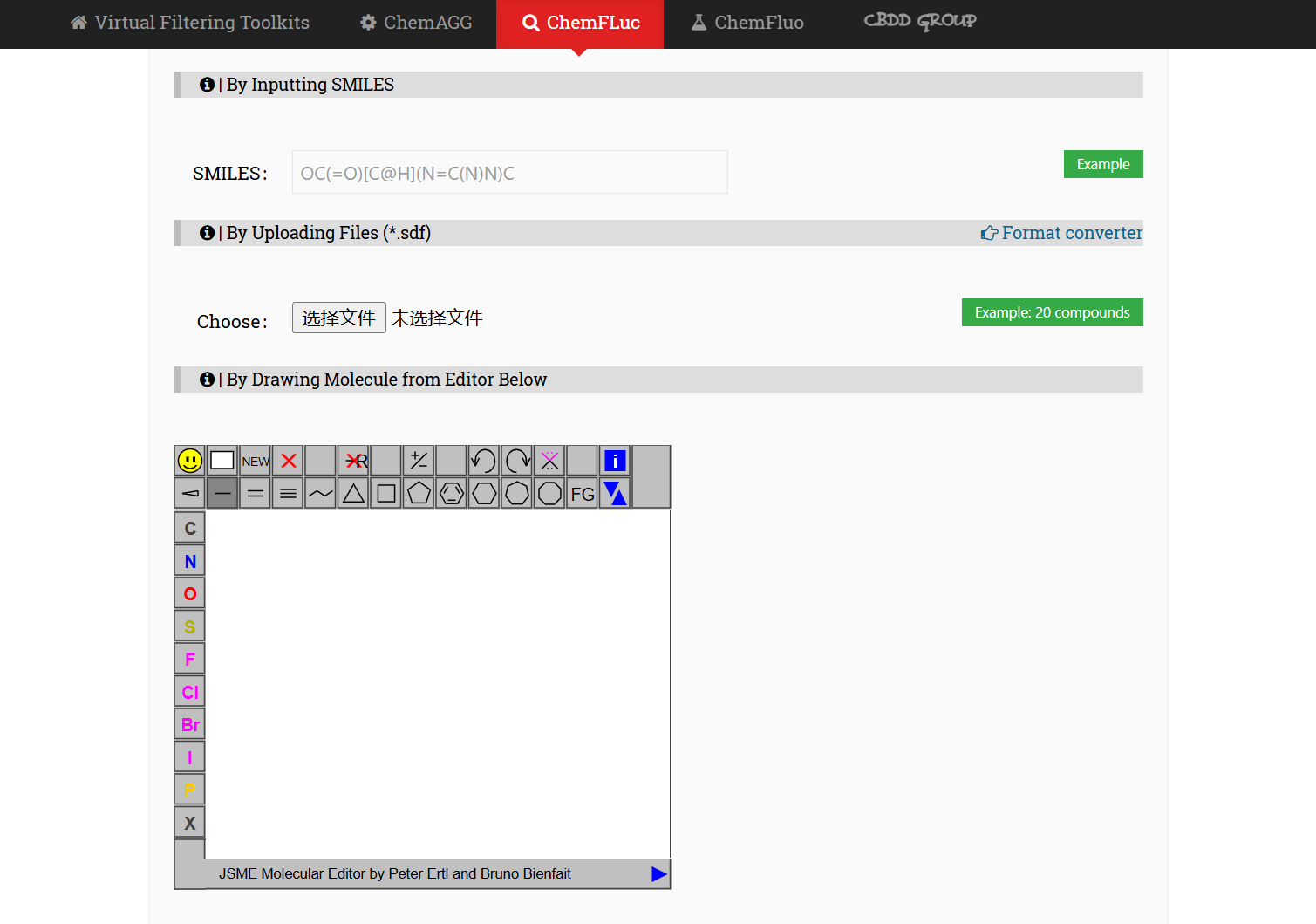The image size is (1316, 924).
Task: Go to the ChemFluo tab
Action: [x=747, y=23]
